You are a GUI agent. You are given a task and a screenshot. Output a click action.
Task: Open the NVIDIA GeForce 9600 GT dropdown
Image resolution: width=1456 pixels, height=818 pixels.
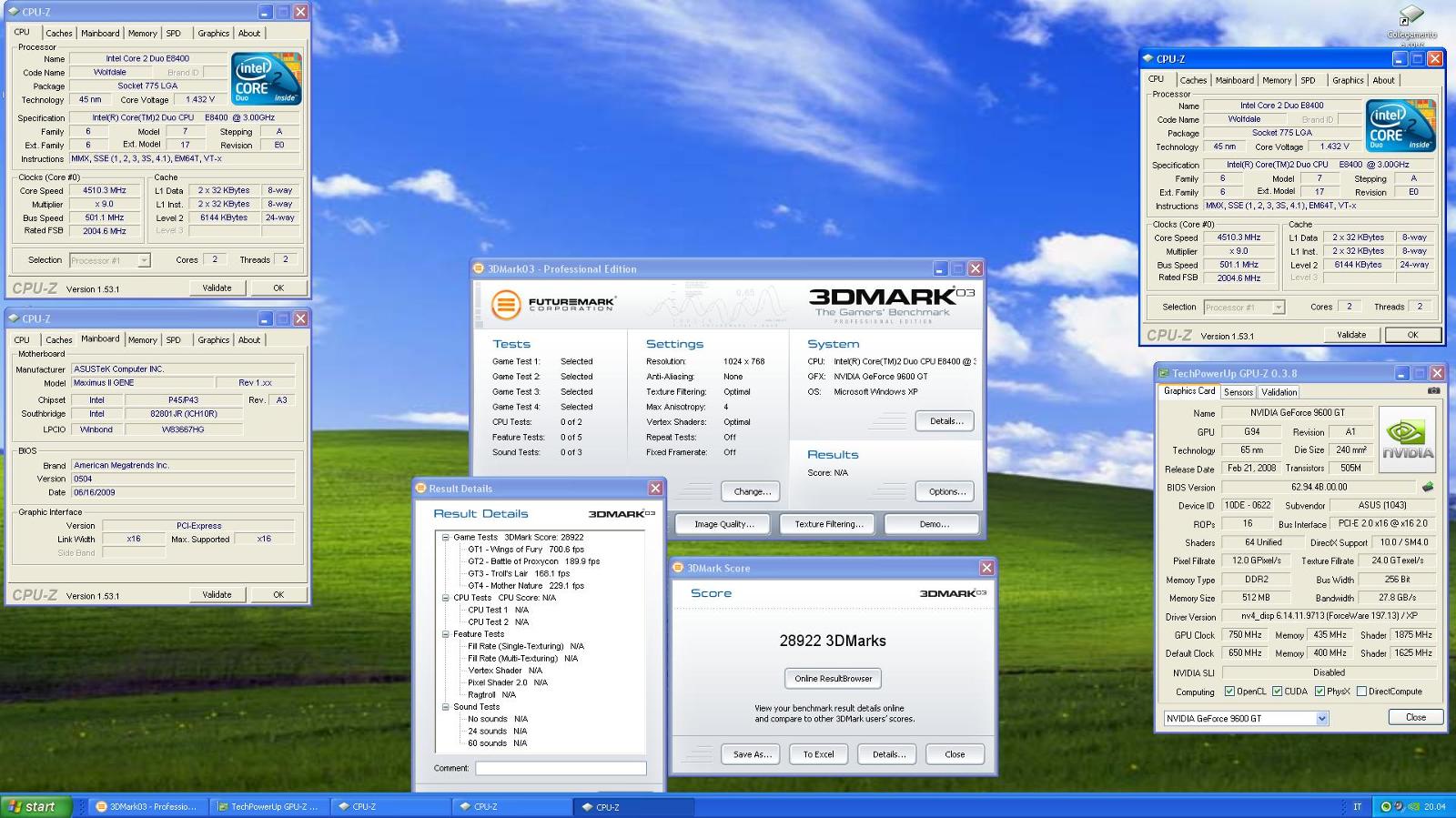click(x=1322, y=719)
